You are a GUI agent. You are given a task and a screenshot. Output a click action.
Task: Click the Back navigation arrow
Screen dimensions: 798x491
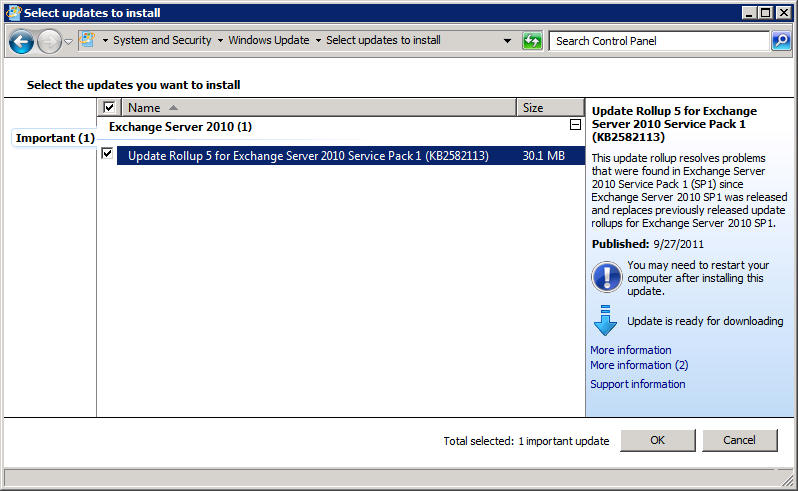pyautogui.click(x=21, y=42)
